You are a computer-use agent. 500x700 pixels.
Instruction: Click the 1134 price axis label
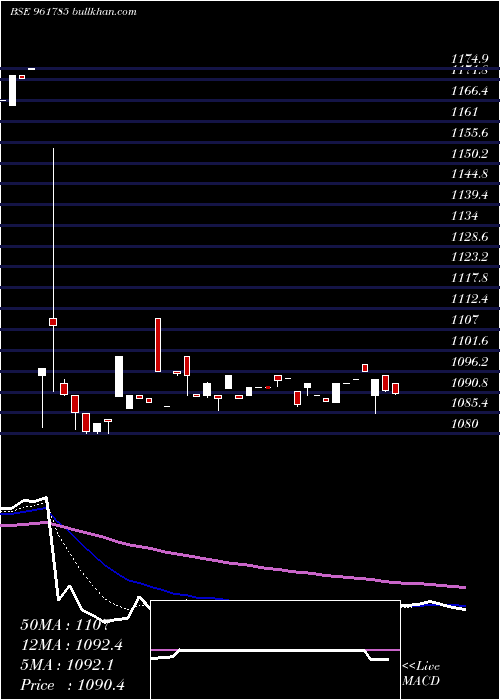(464, 216)
